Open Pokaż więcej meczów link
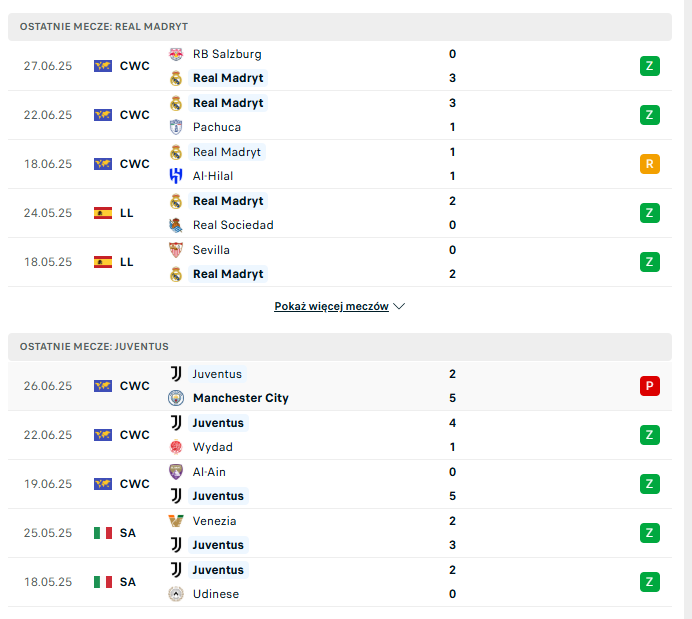Image resolution: width=692 pixels, height=619 pixels. [x=331, y=306]
